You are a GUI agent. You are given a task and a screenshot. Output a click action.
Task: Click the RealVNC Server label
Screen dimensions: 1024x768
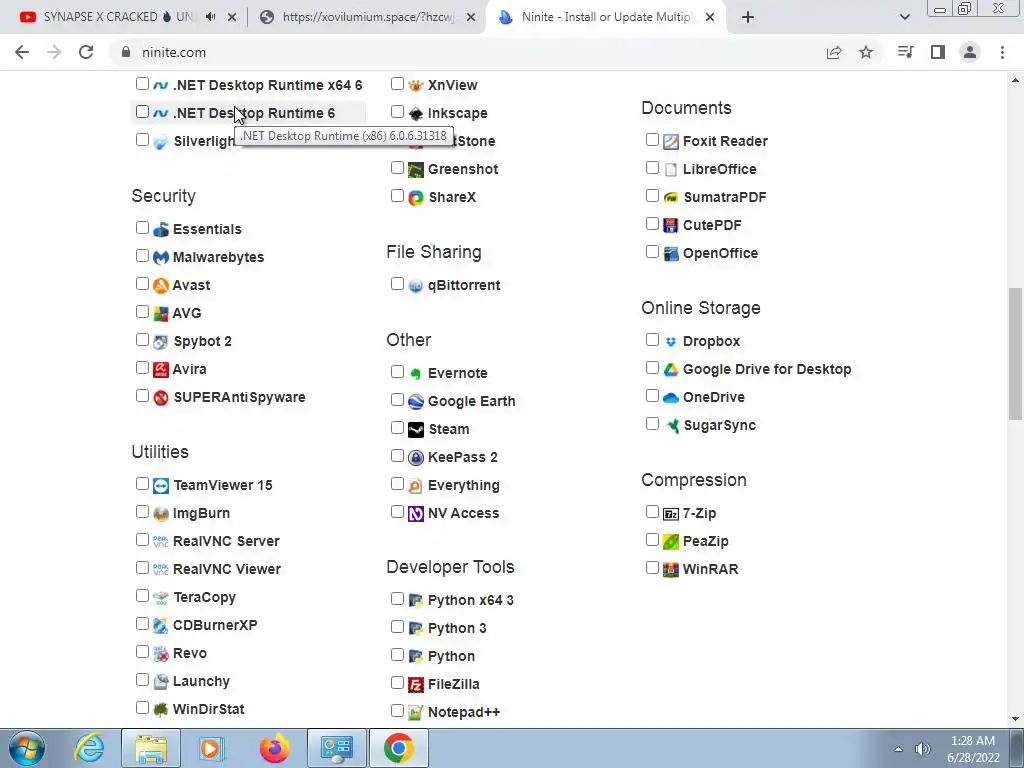tap(226, 541)
